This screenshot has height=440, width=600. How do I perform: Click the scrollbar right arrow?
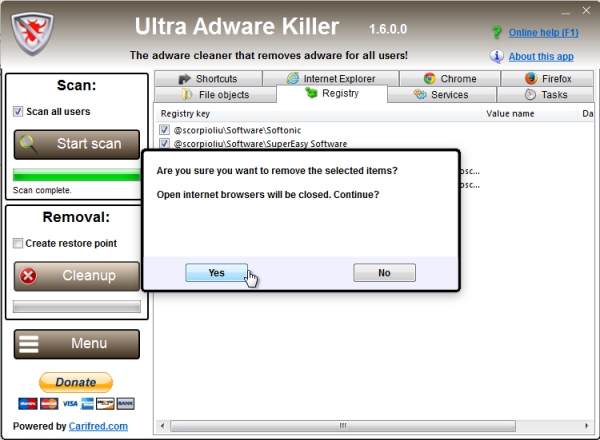coord(587,426)
